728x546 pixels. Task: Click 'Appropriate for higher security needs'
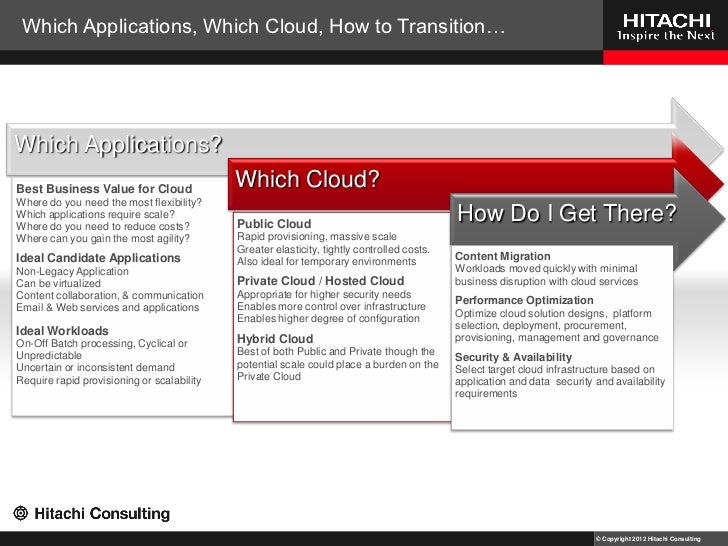(324, 294)
